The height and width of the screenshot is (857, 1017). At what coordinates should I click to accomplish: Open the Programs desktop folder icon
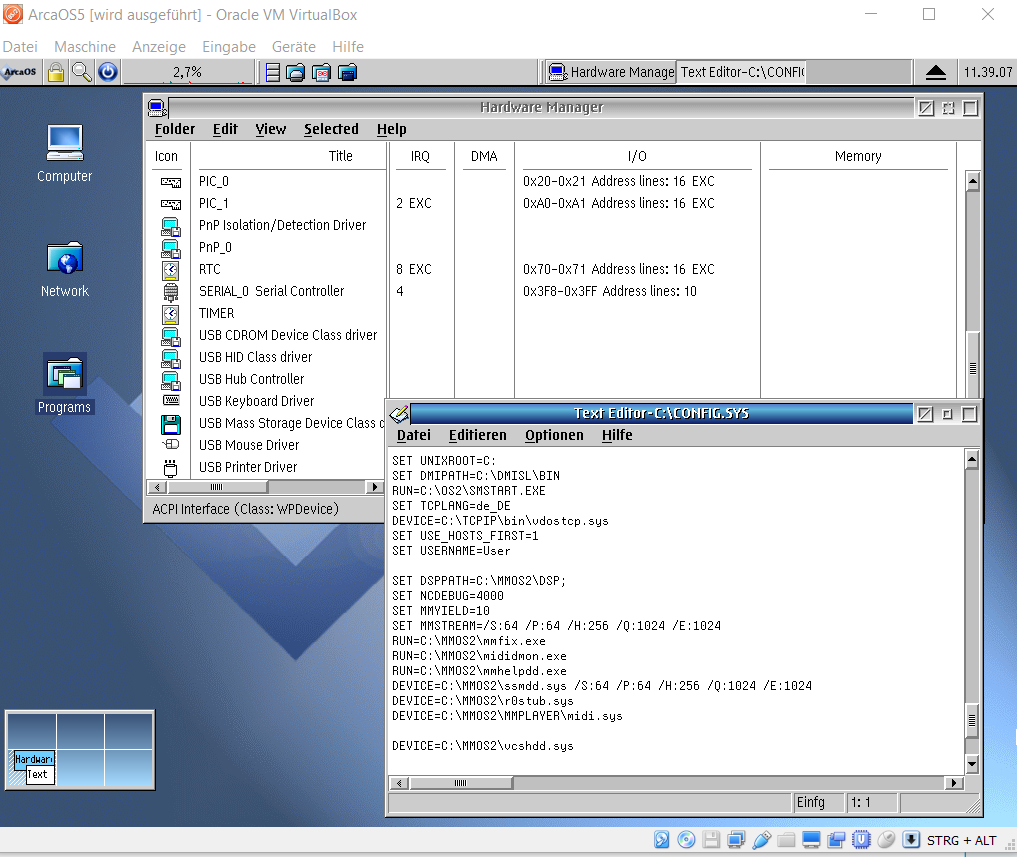coord(65,374)
